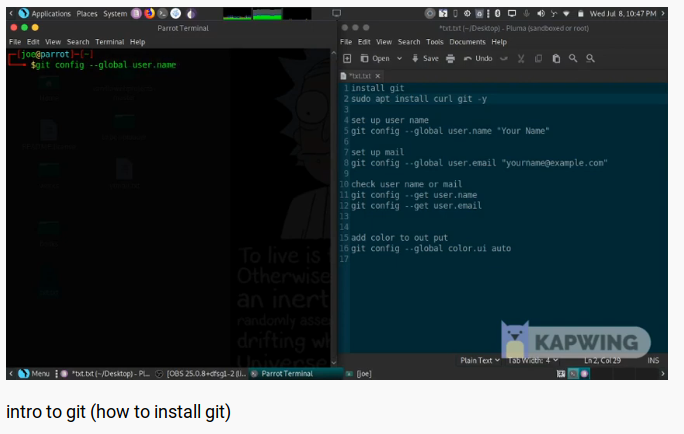
Task: Click the network wifi icon in tray
Action: 566,14
